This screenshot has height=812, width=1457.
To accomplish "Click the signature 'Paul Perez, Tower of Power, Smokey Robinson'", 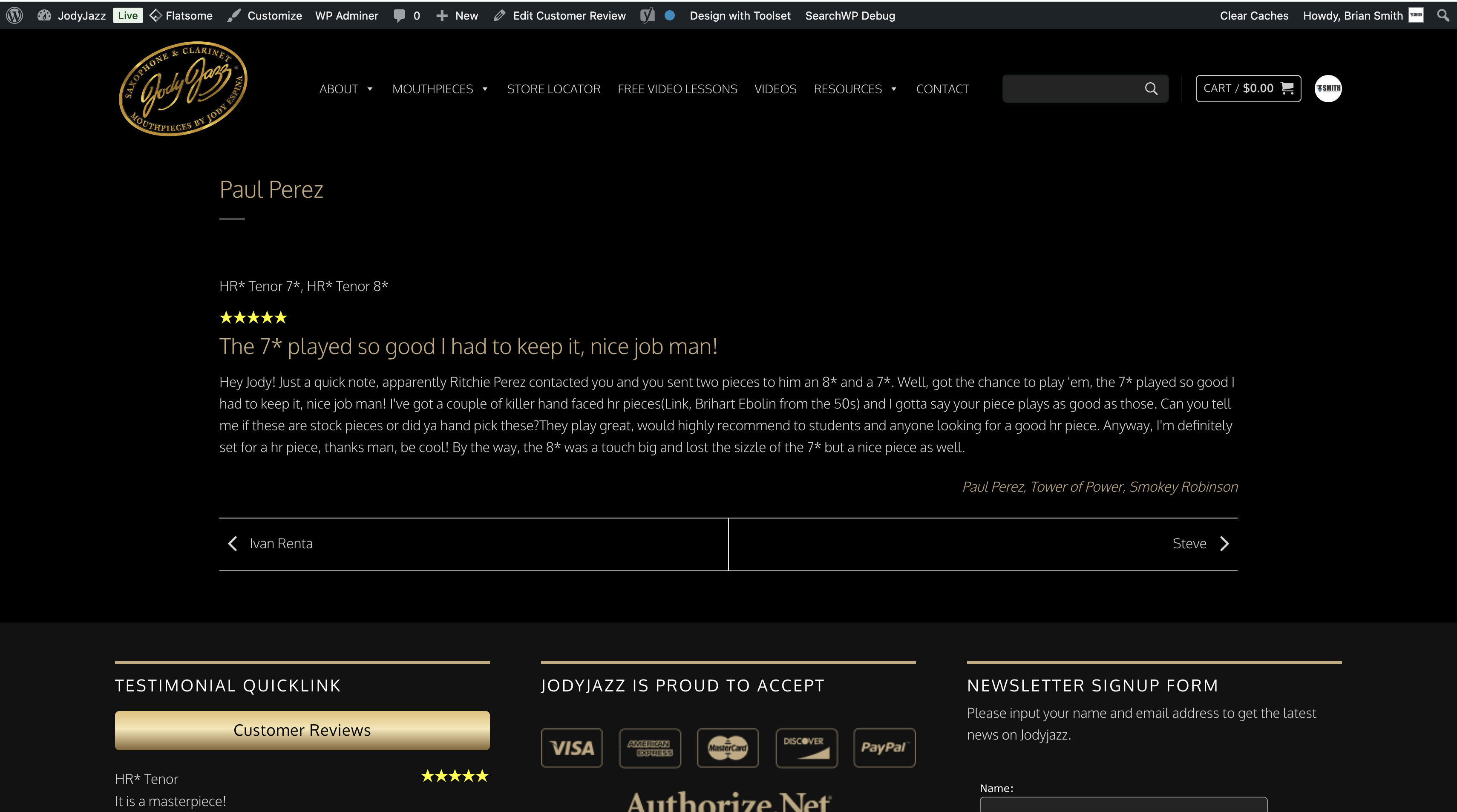I will tap(1100, 487).
